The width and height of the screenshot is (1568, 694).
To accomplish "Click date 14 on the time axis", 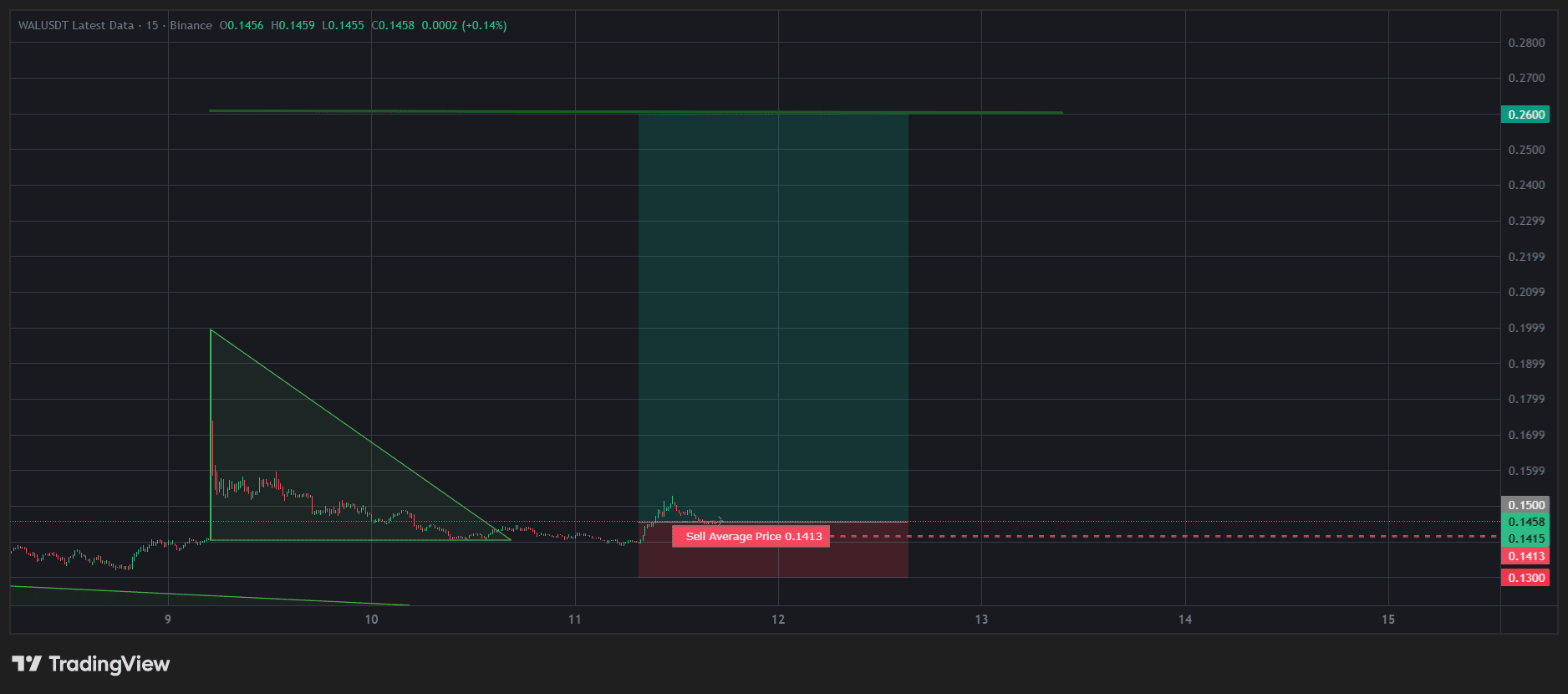I will [x=1185, y=620].
